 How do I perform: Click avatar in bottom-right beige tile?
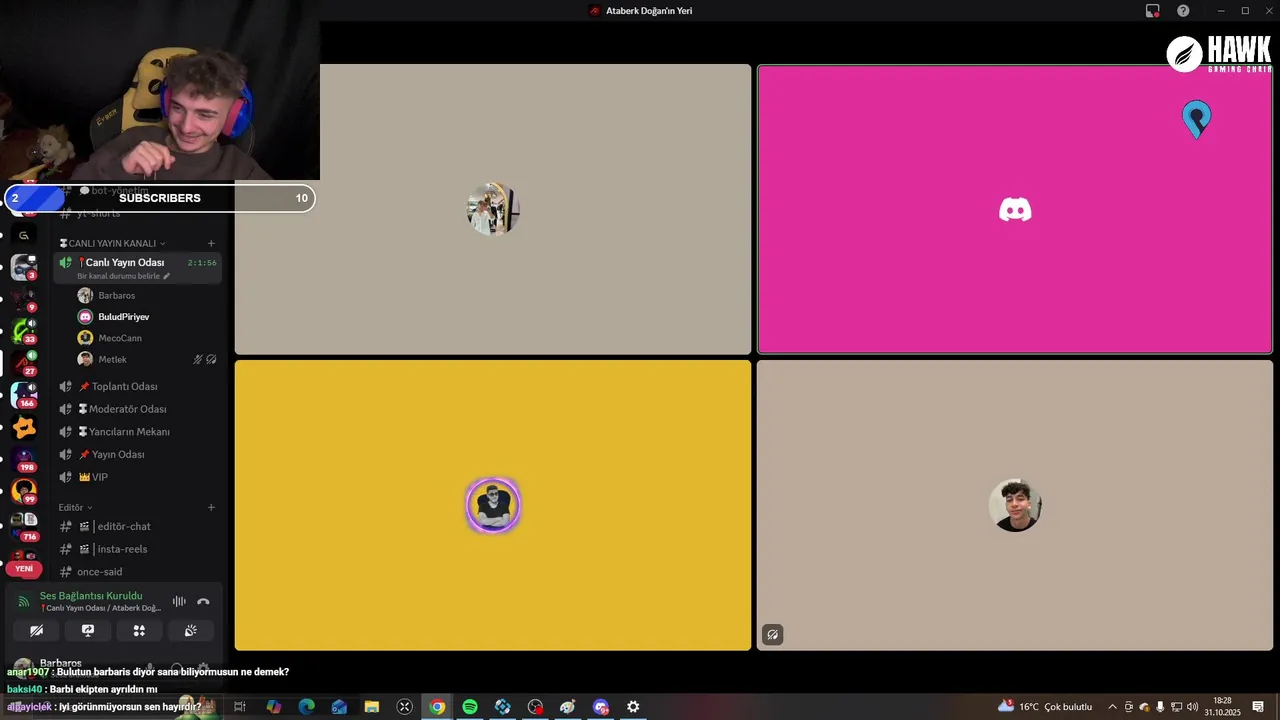point(1015,505)
